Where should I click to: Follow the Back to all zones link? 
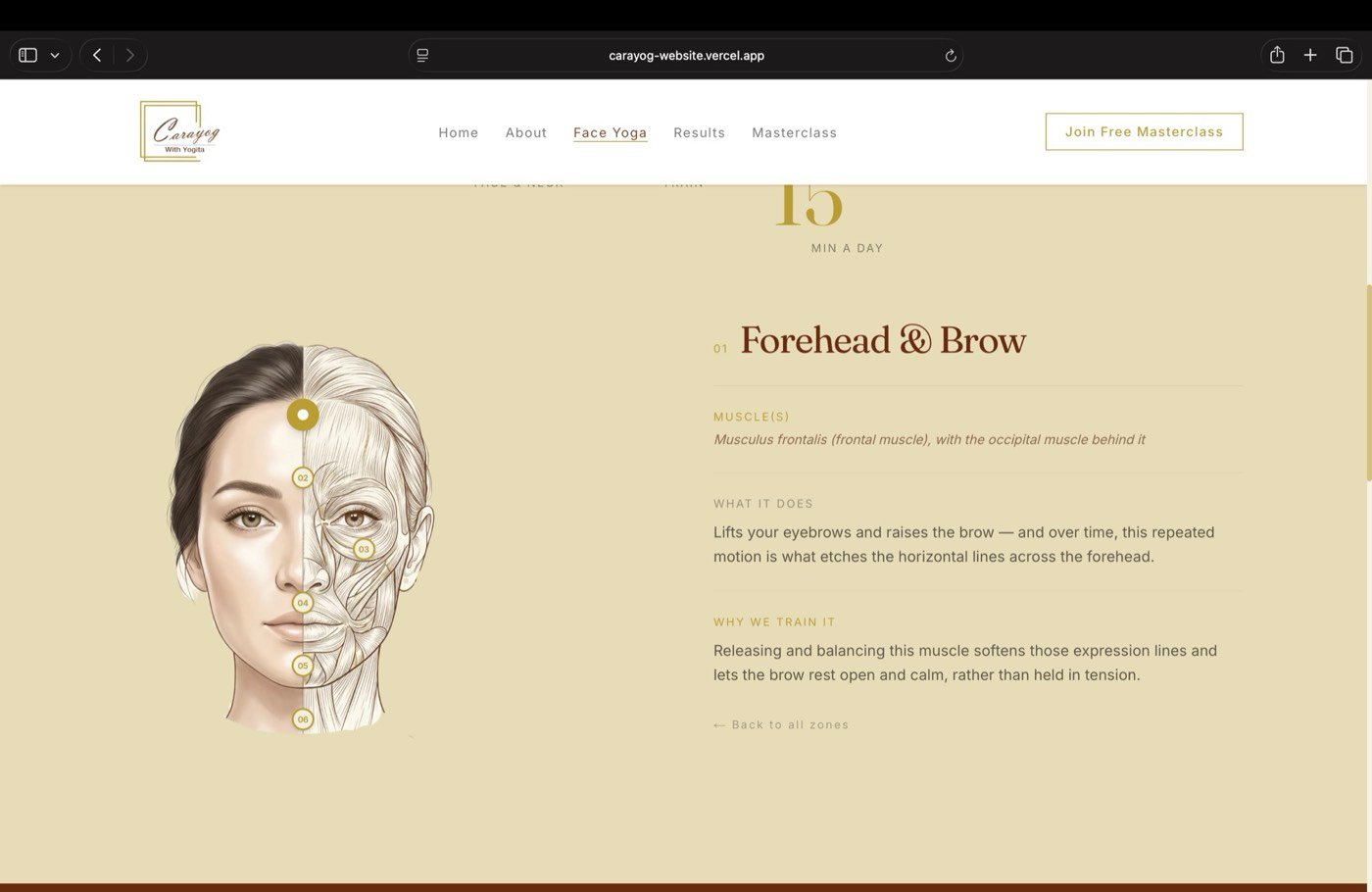(x=781, y=725)
